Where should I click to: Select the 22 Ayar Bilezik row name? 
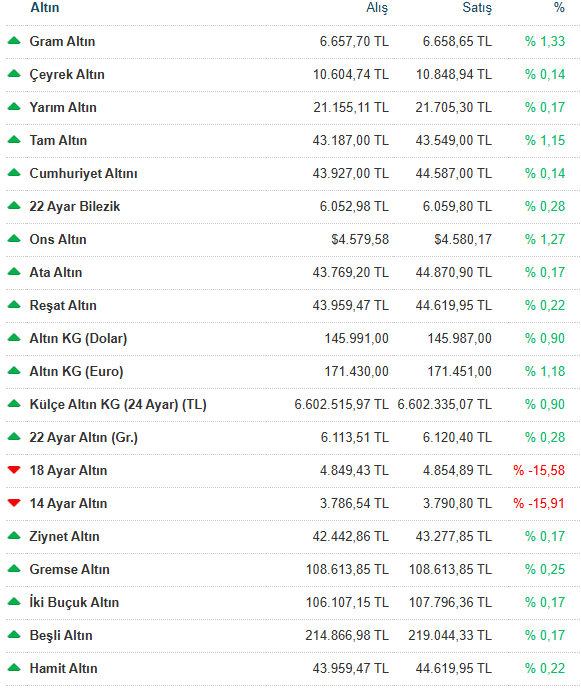coord(74,207)
